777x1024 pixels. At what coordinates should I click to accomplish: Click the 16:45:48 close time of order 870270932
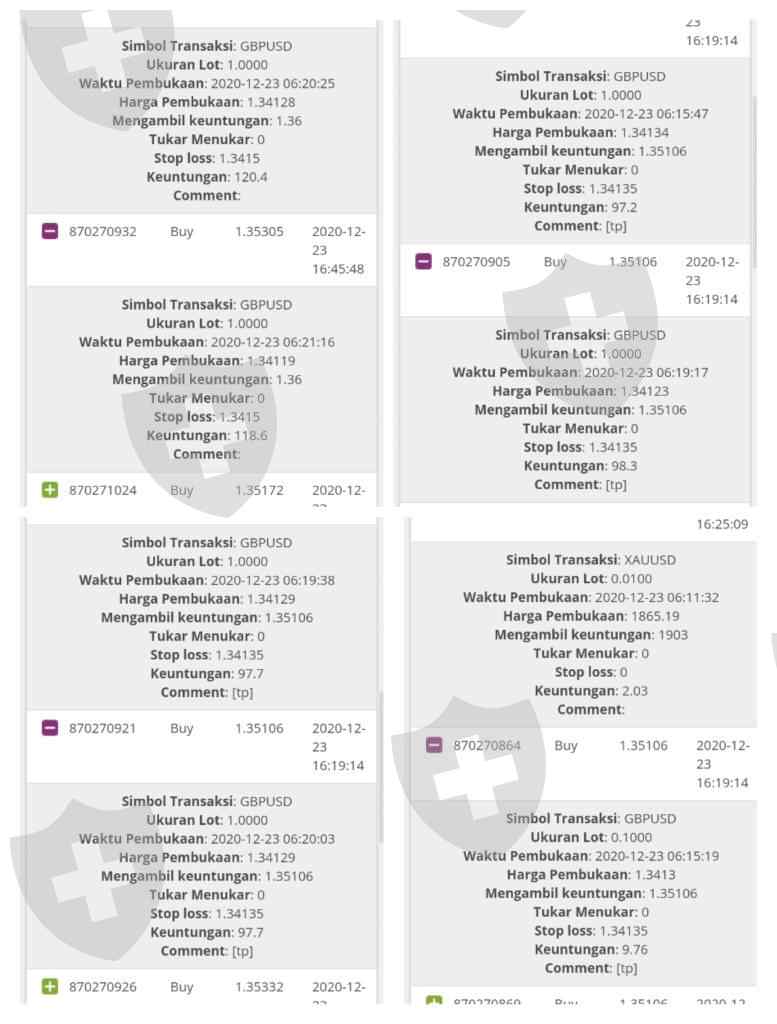tap(338, 268)
